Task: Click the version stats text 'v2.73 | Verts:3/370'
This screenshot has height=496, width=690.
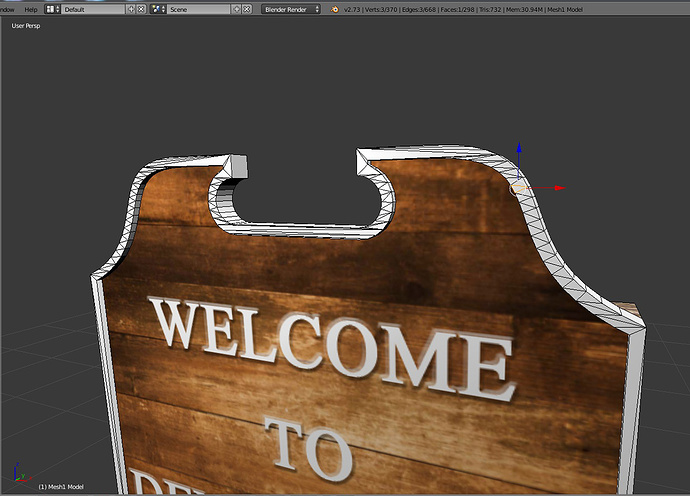Action: click(371, 9)
